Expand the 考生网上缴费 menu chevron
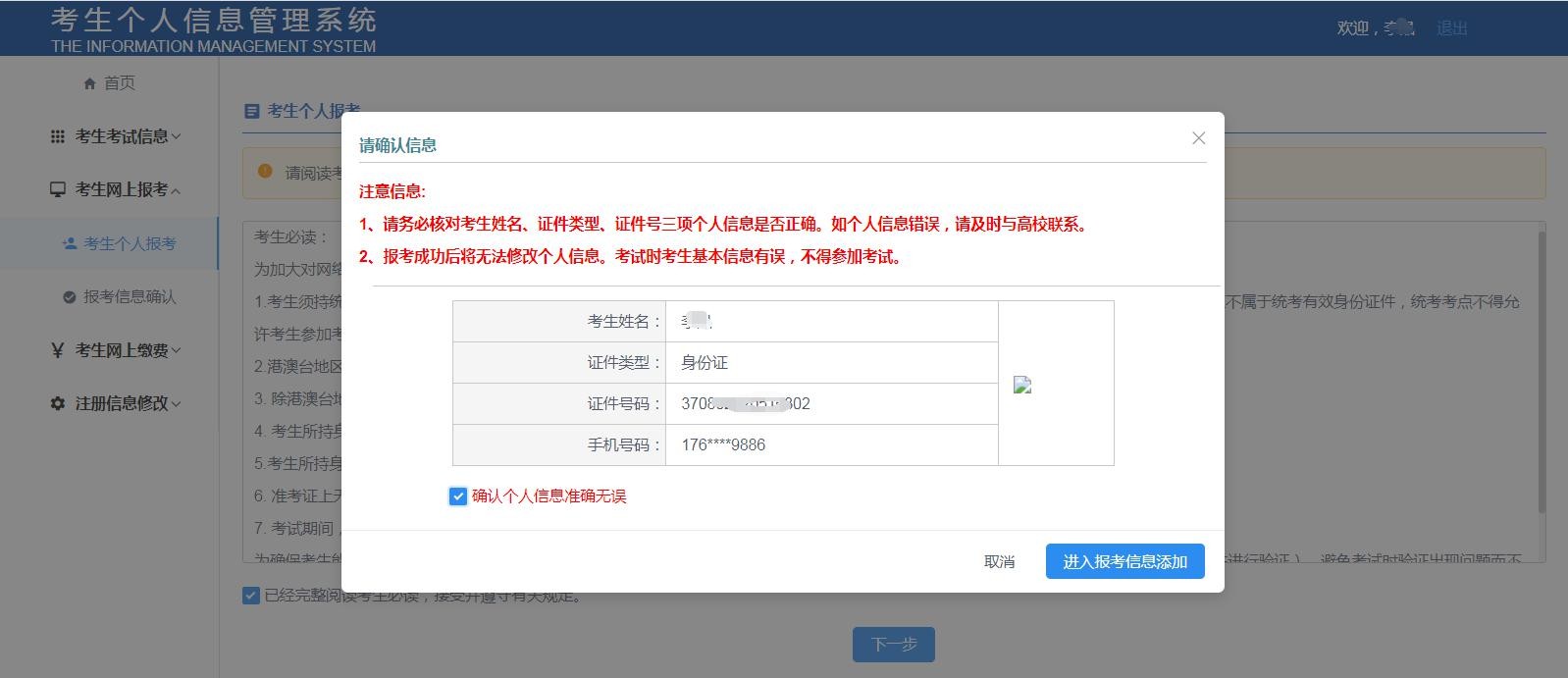Image resolution: width=1568 pixels, height=678 pixels. 177,350
